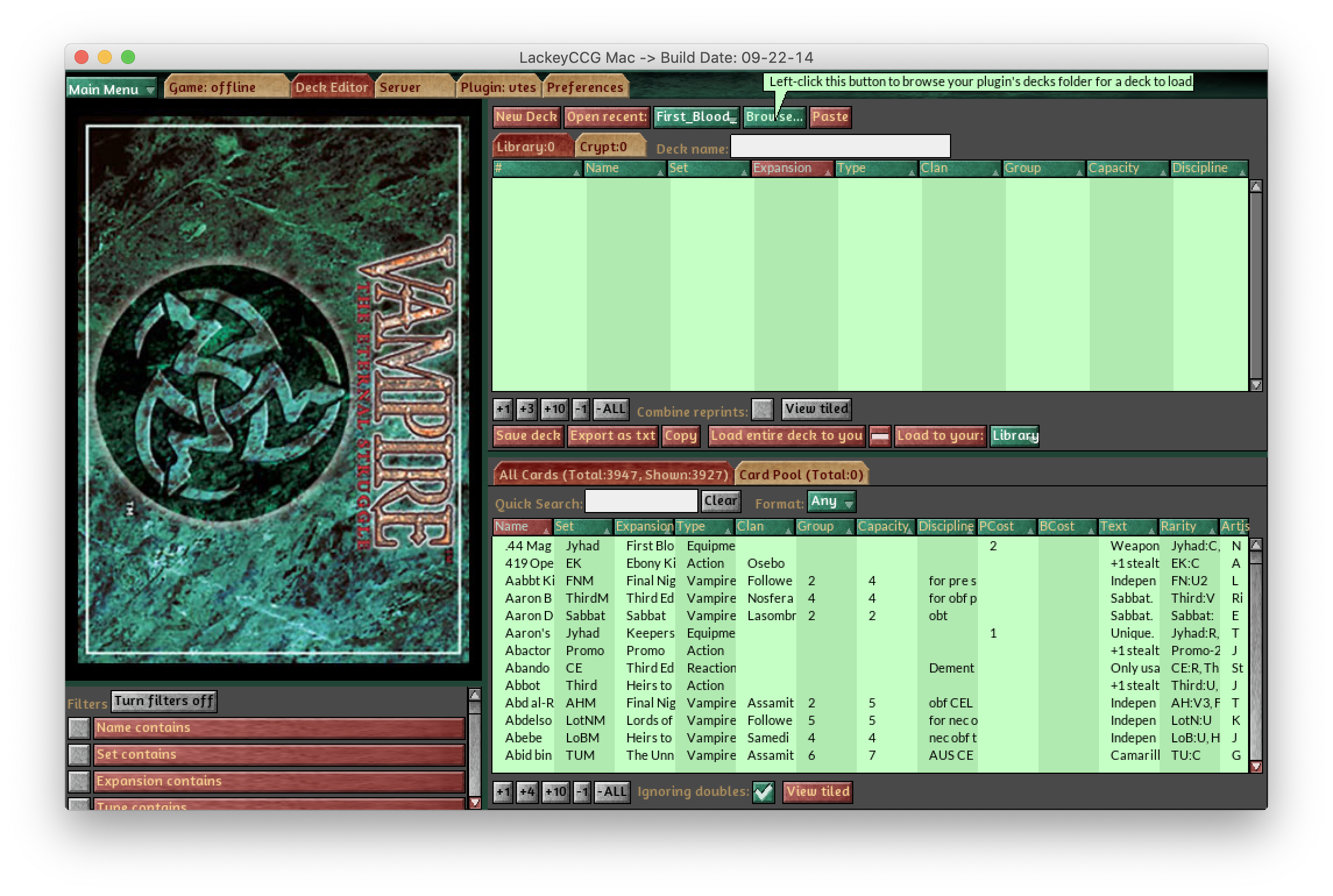
Task: Toggle the Combine reprints checkbox
Action: click(762, 409)
